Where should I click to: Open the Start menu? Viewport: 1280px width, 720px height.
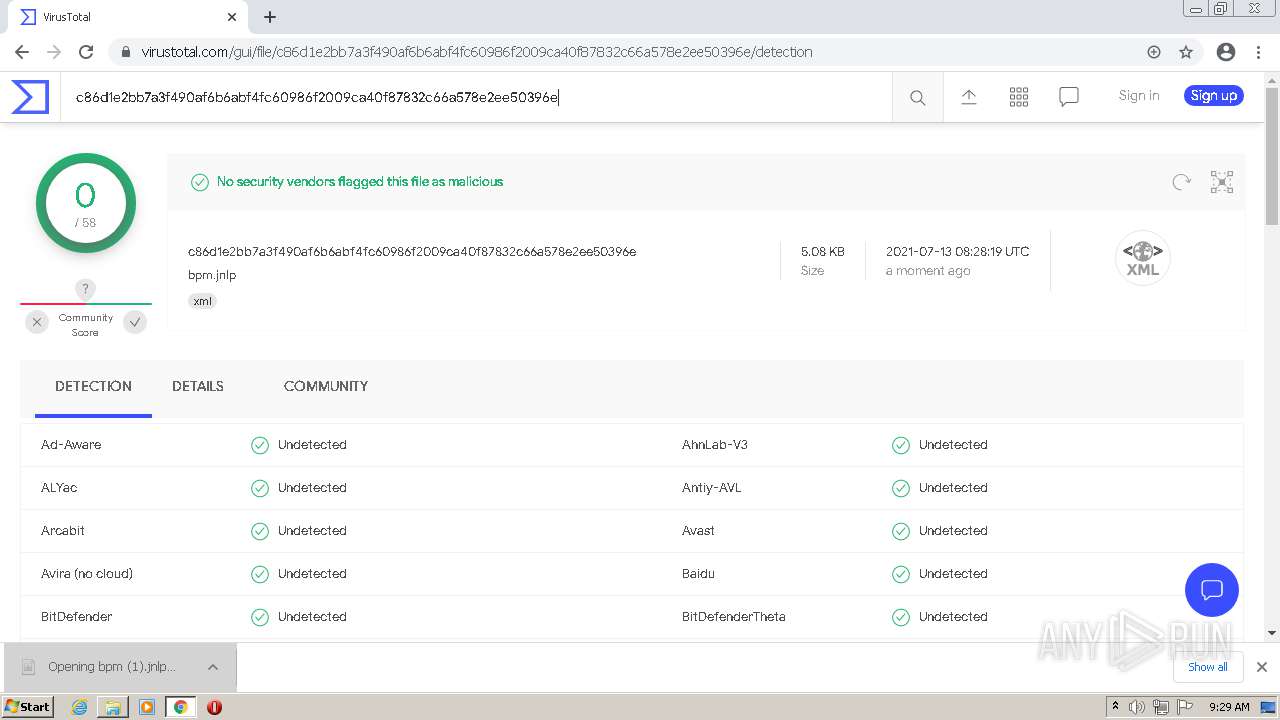(x=28, y=707)
